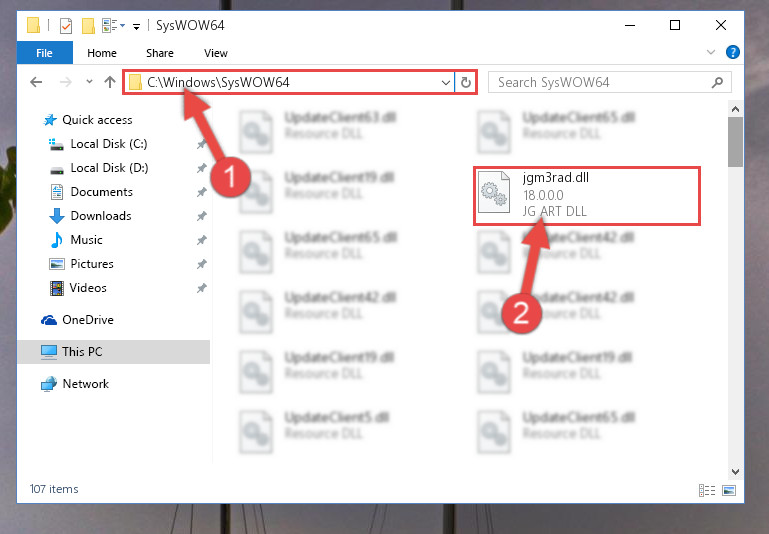This screenshot has height=534, width=769.
Task: Select the jgm3rad.dll file
Action: (x=587, y=196)
